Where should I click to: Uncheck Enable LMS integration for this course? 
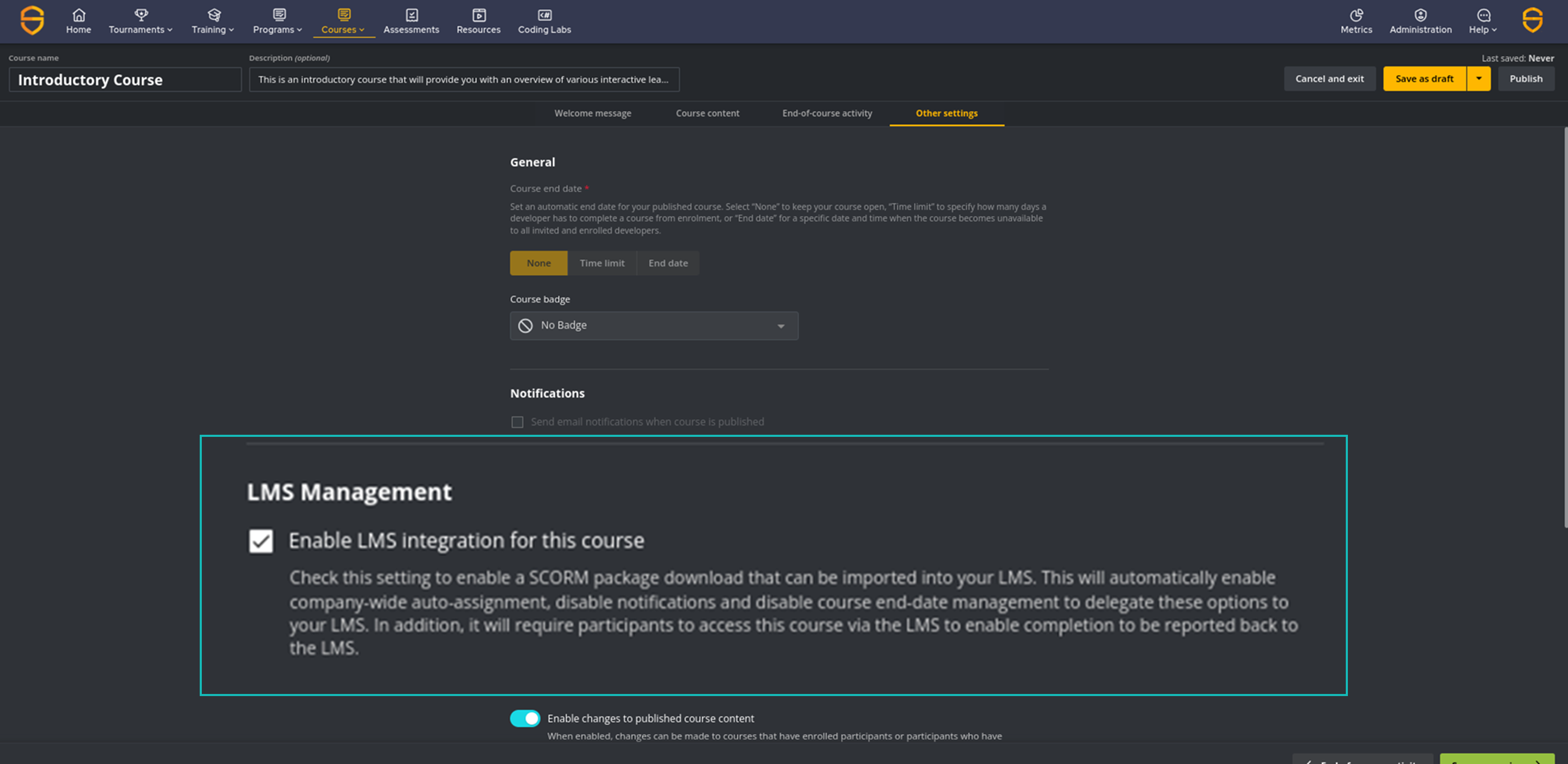(260, 540)
